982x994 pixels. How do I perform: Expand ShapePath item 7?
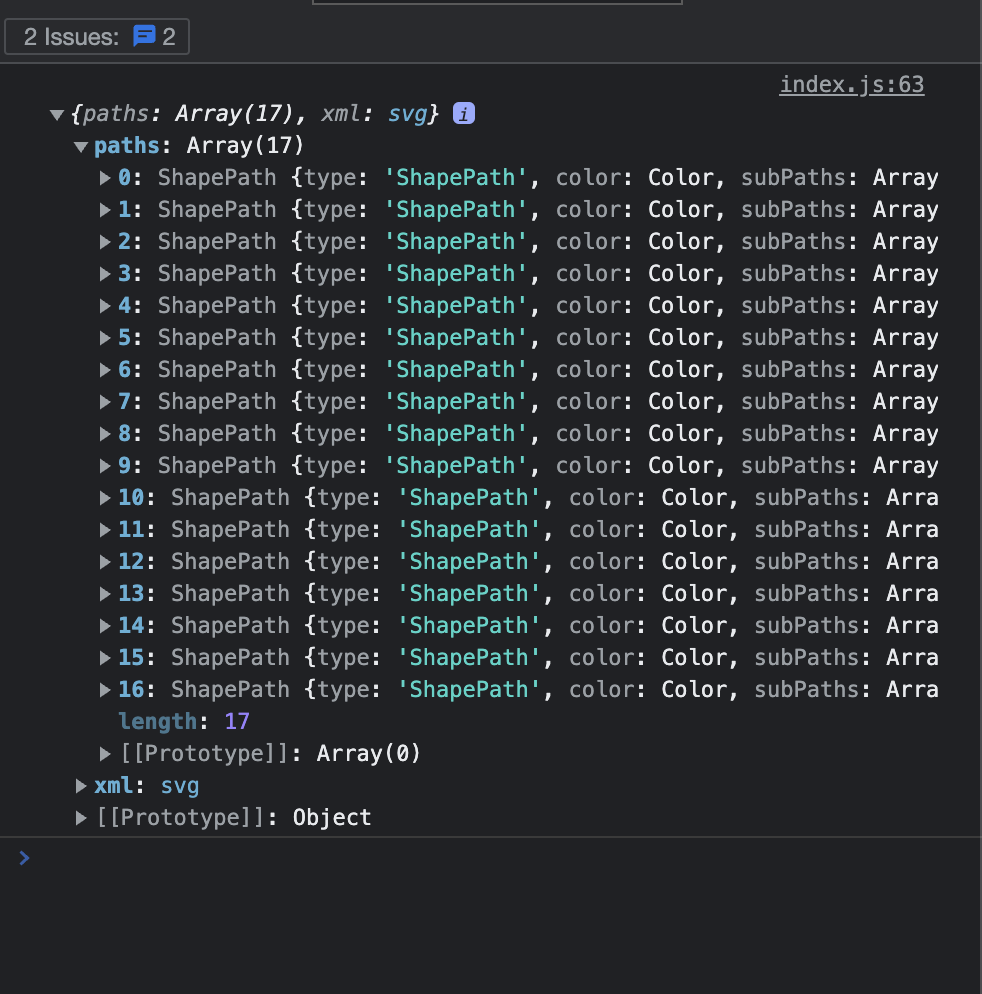[105, 402]
